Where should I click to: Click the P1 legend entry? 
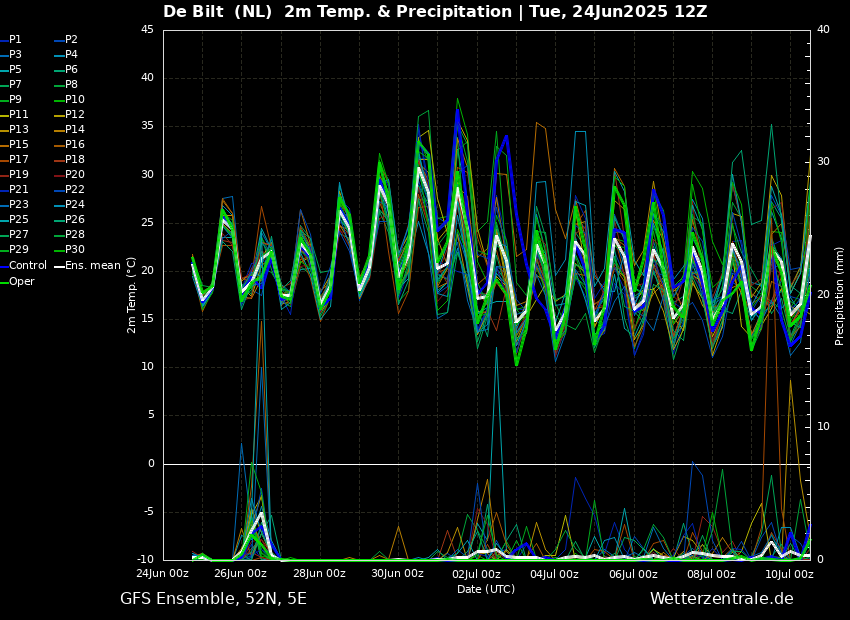click(x=15, y=40)
